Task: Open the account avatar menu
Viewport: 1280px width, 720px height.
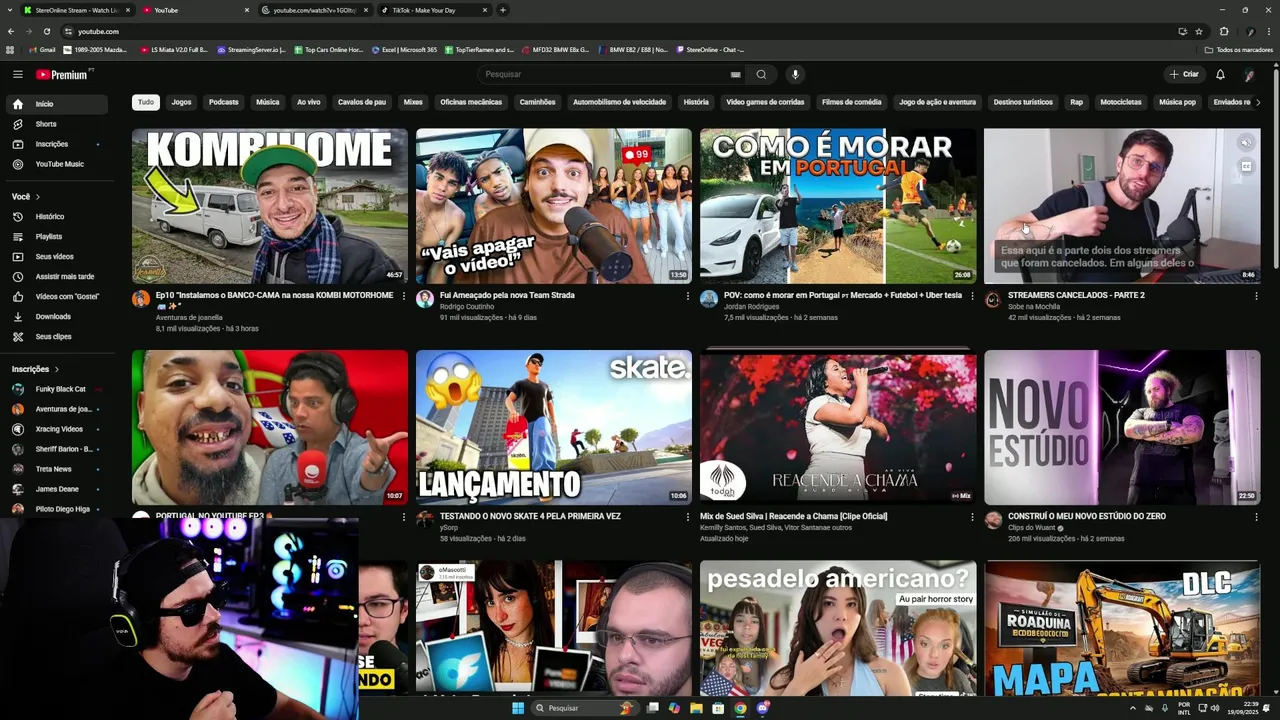Action: (1249, 74)
